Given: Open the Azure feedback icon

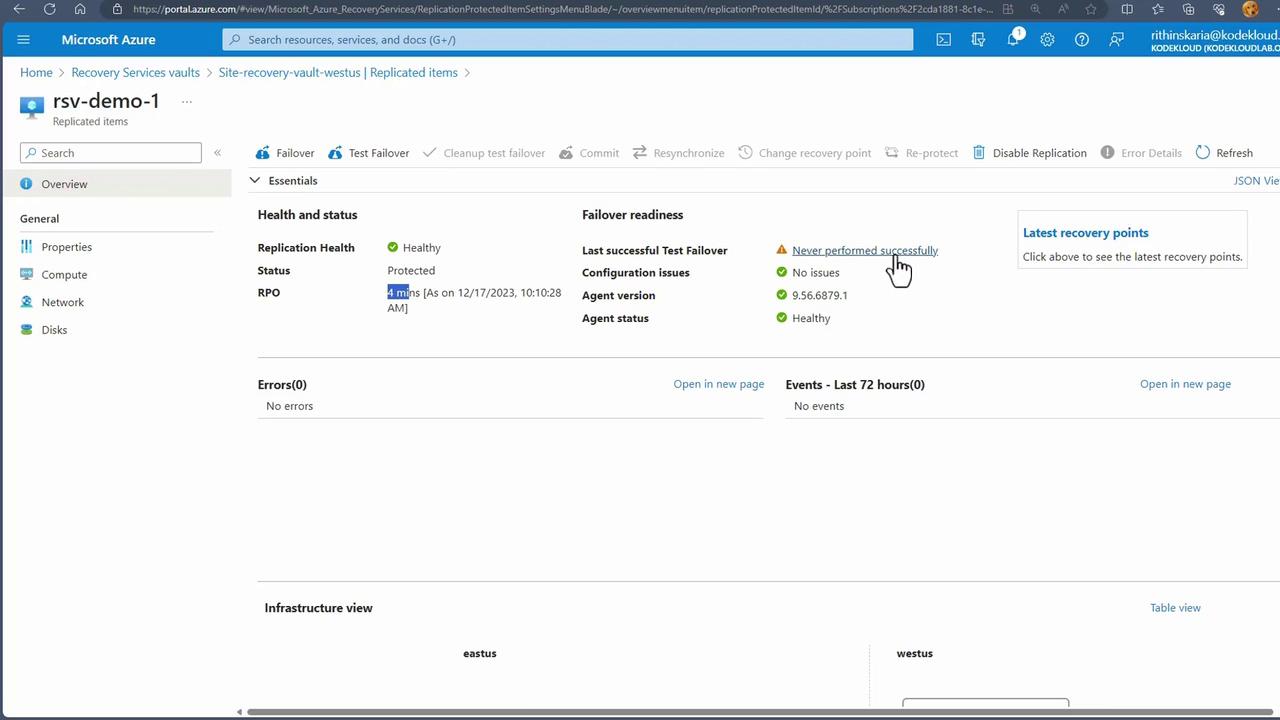Looking at the screenshot, I should [x=1116, y=40].
